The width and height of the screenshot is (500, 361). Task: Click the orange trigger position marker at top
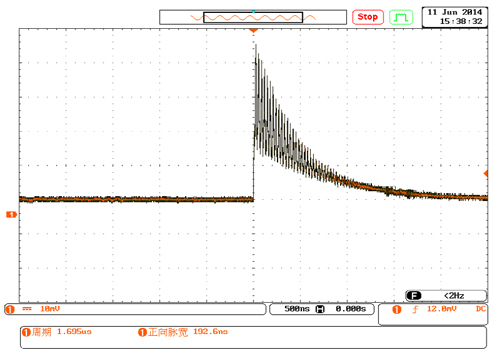253,31
